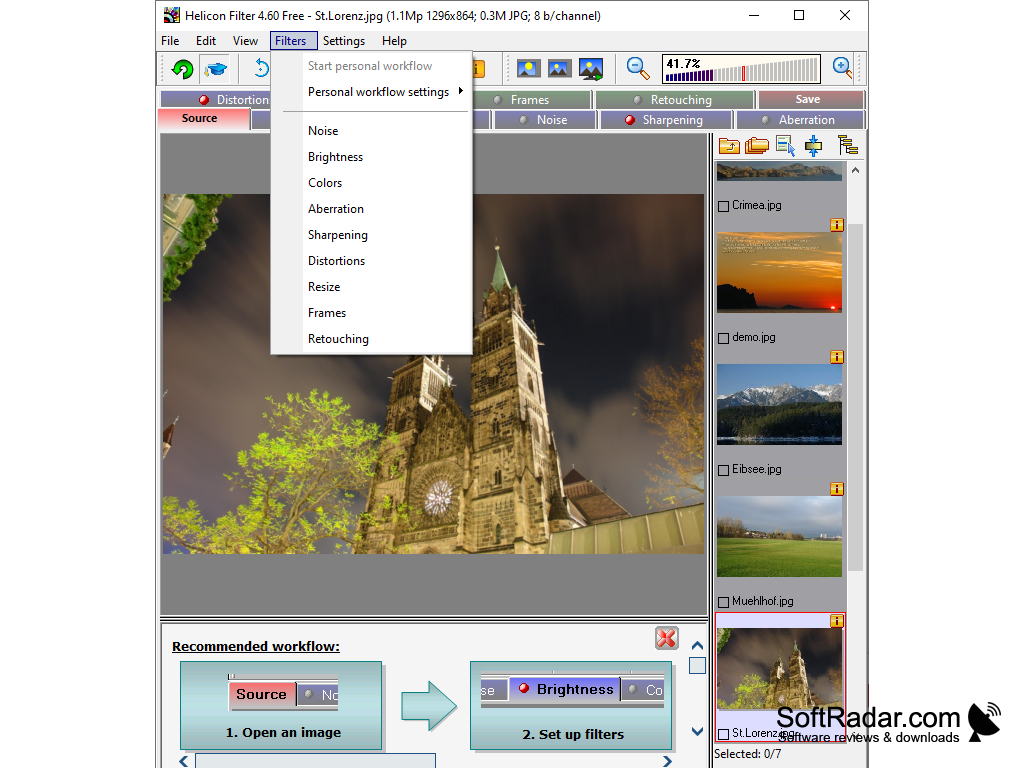Click workflow panel down chevron
This screenshot has width=1024, height=768.
(x=697, y=731)
